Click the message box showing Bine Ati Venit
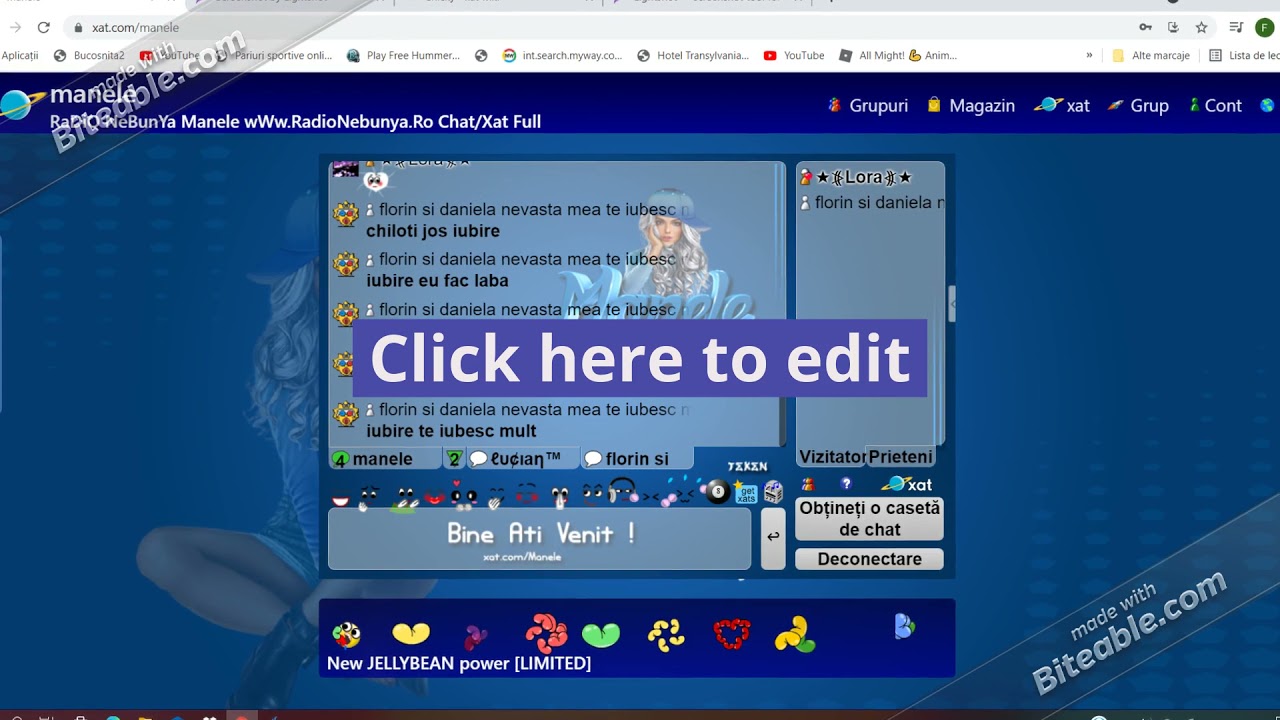This screenshot has height=720, width=1280. pyautogui.click(x=539, y=539)
